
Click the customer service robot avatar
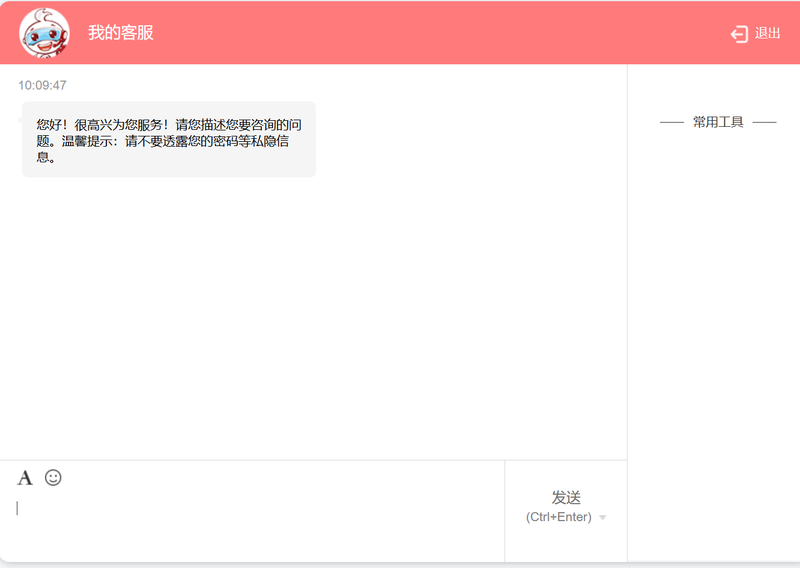(x=44, y=33)
